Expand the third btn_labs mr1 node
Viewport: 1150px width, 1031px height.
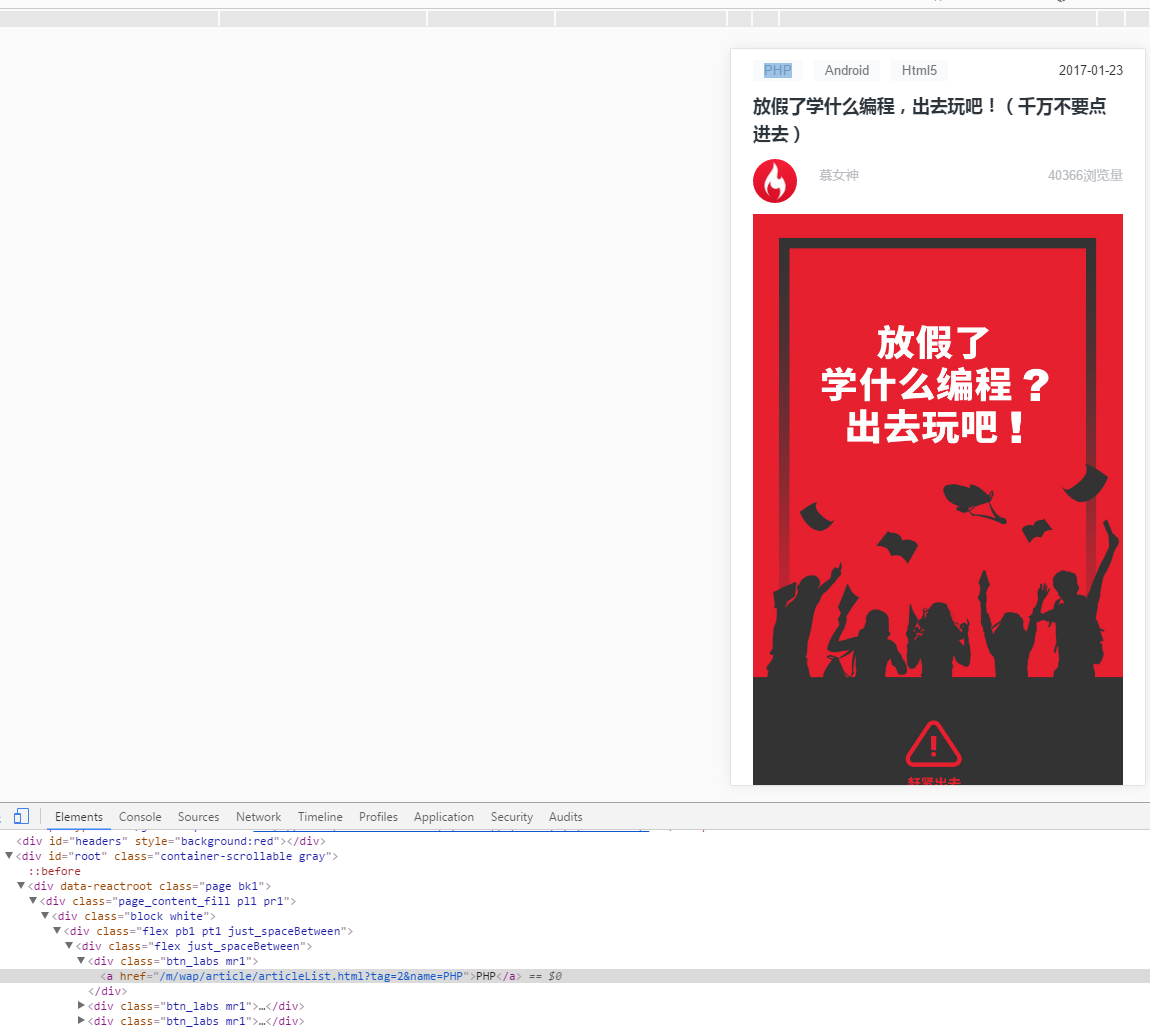tap(81, 1021)
